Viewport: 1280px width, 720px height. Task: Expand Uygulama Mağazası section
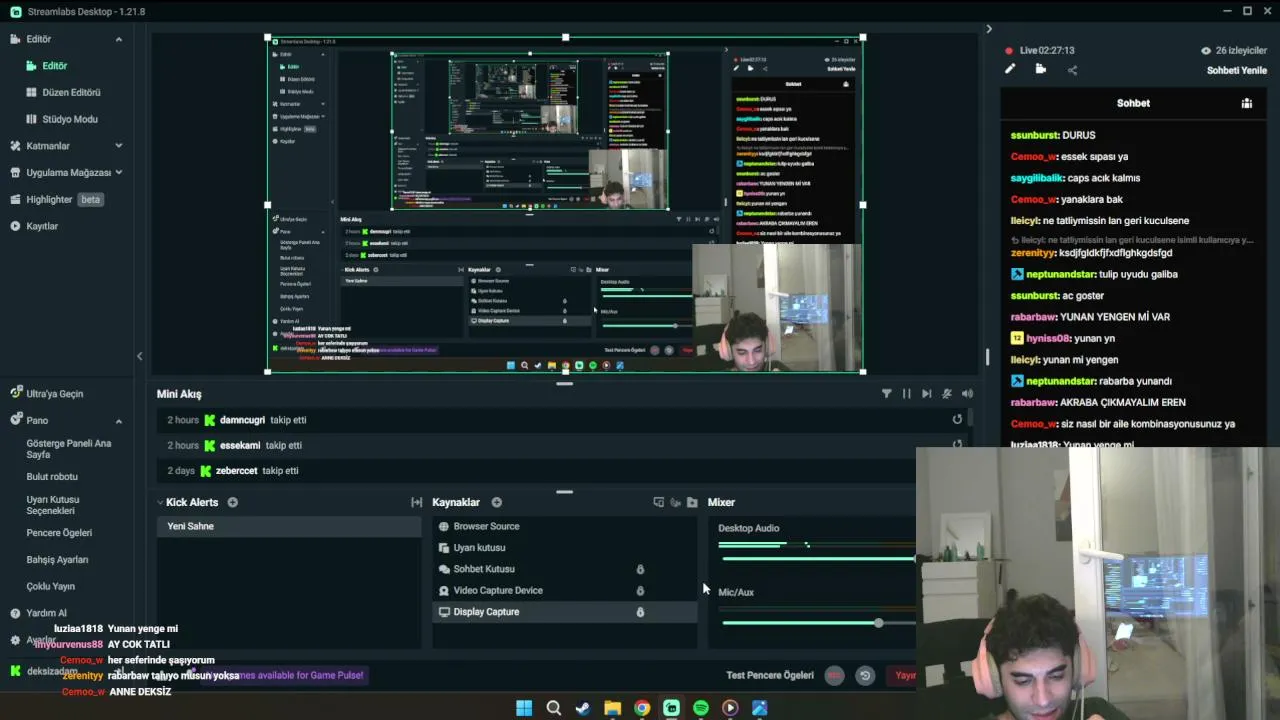click(x=118, y=172)
